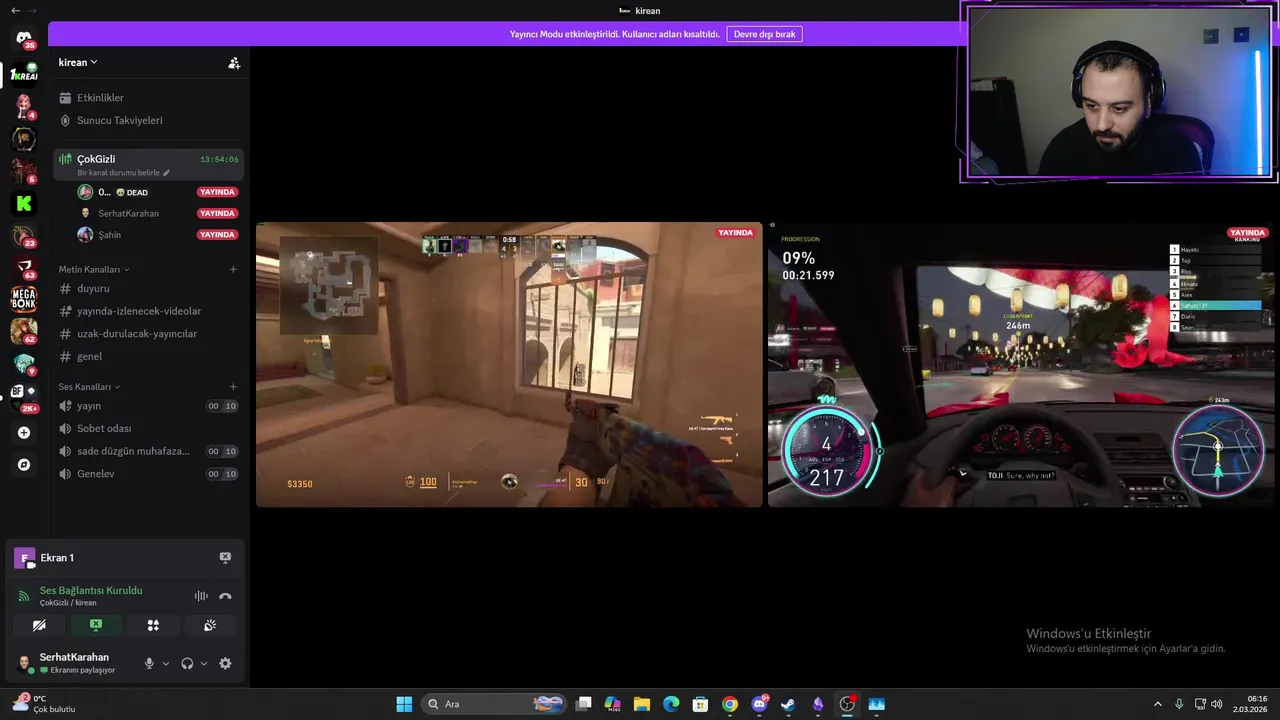Viewport: 1280px width, 720px height.
Task: Join the Genelev voice channel
Action: [149, 474]
